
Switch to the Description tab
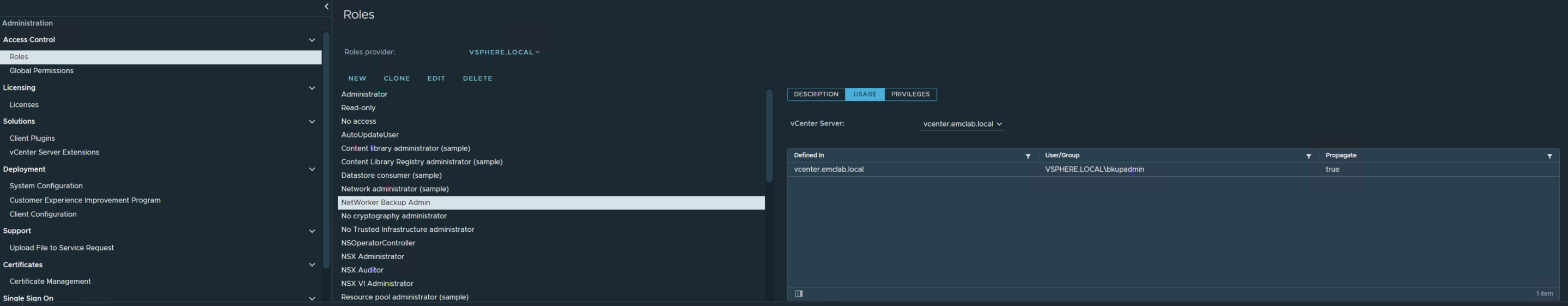coord(816,94)
